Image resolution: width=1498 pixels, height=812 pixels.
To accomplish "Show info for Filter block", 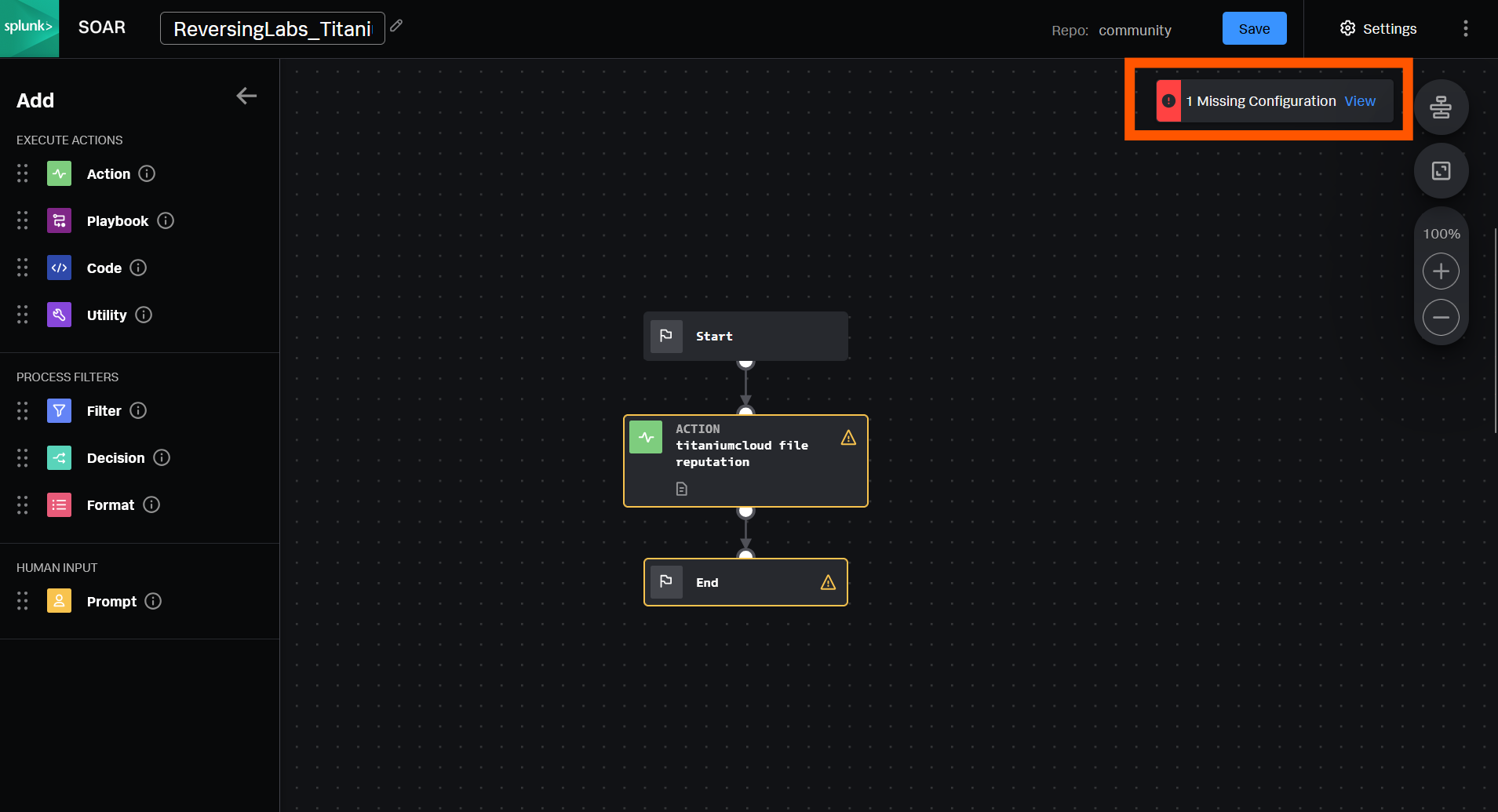I will 138,410.
